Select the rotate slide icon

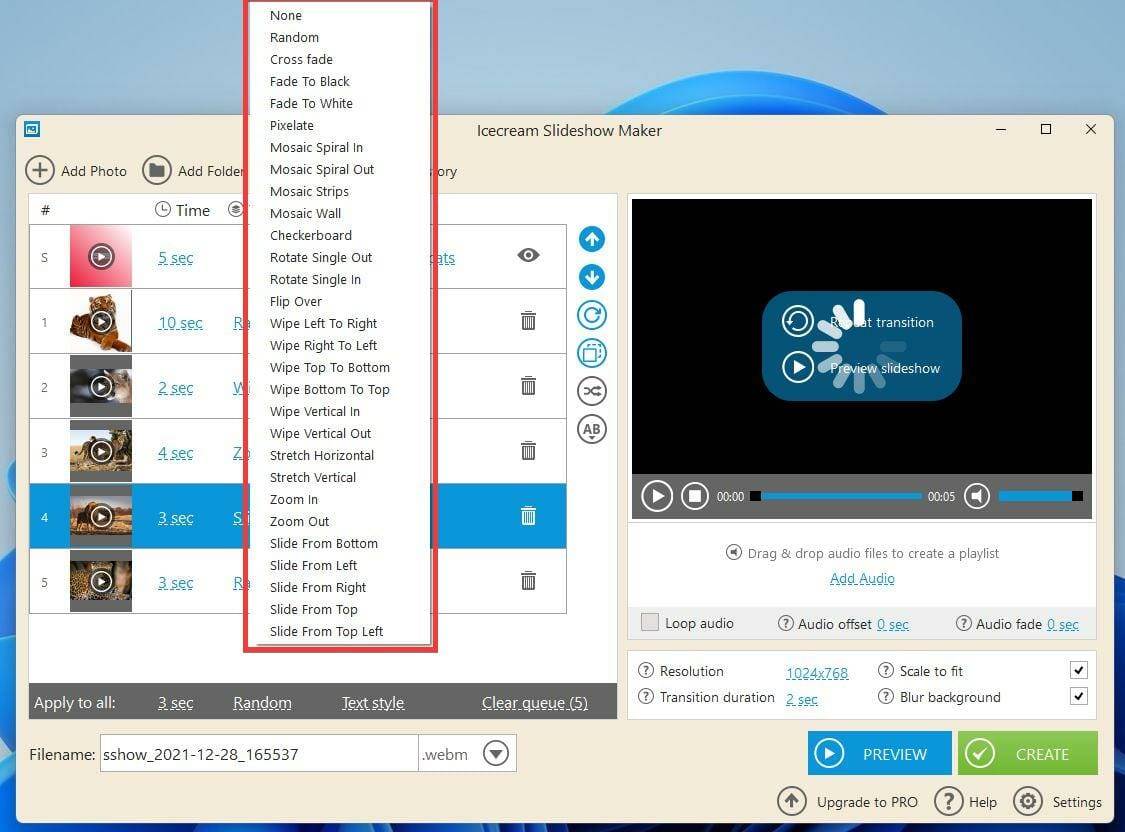coord(591,315)
